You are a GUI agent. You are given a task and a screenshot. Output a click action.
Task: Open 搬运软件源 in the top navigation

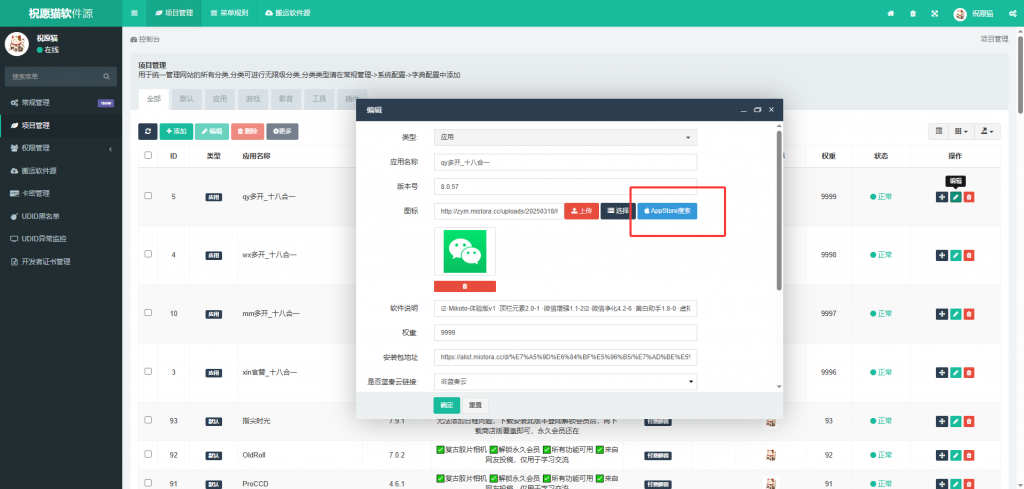(288, 13)
